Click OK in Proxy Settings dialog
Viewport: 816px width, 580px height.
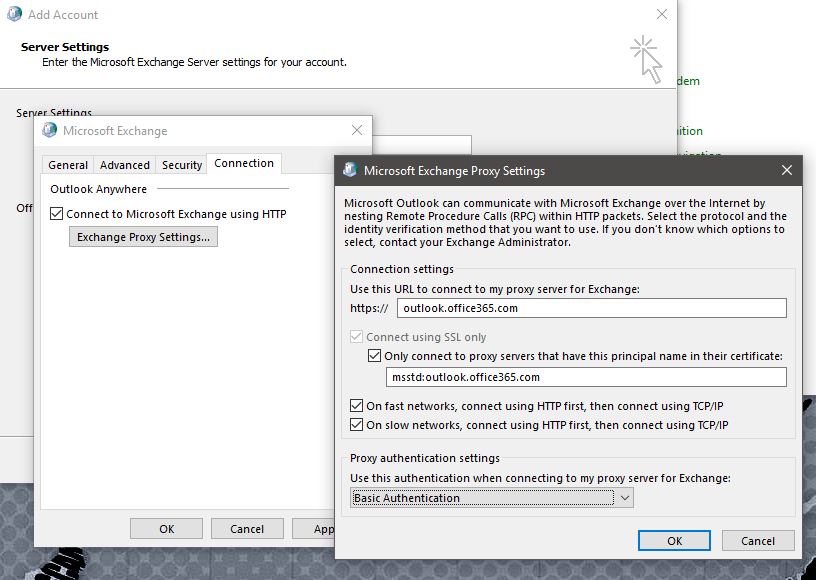[674, 540]
